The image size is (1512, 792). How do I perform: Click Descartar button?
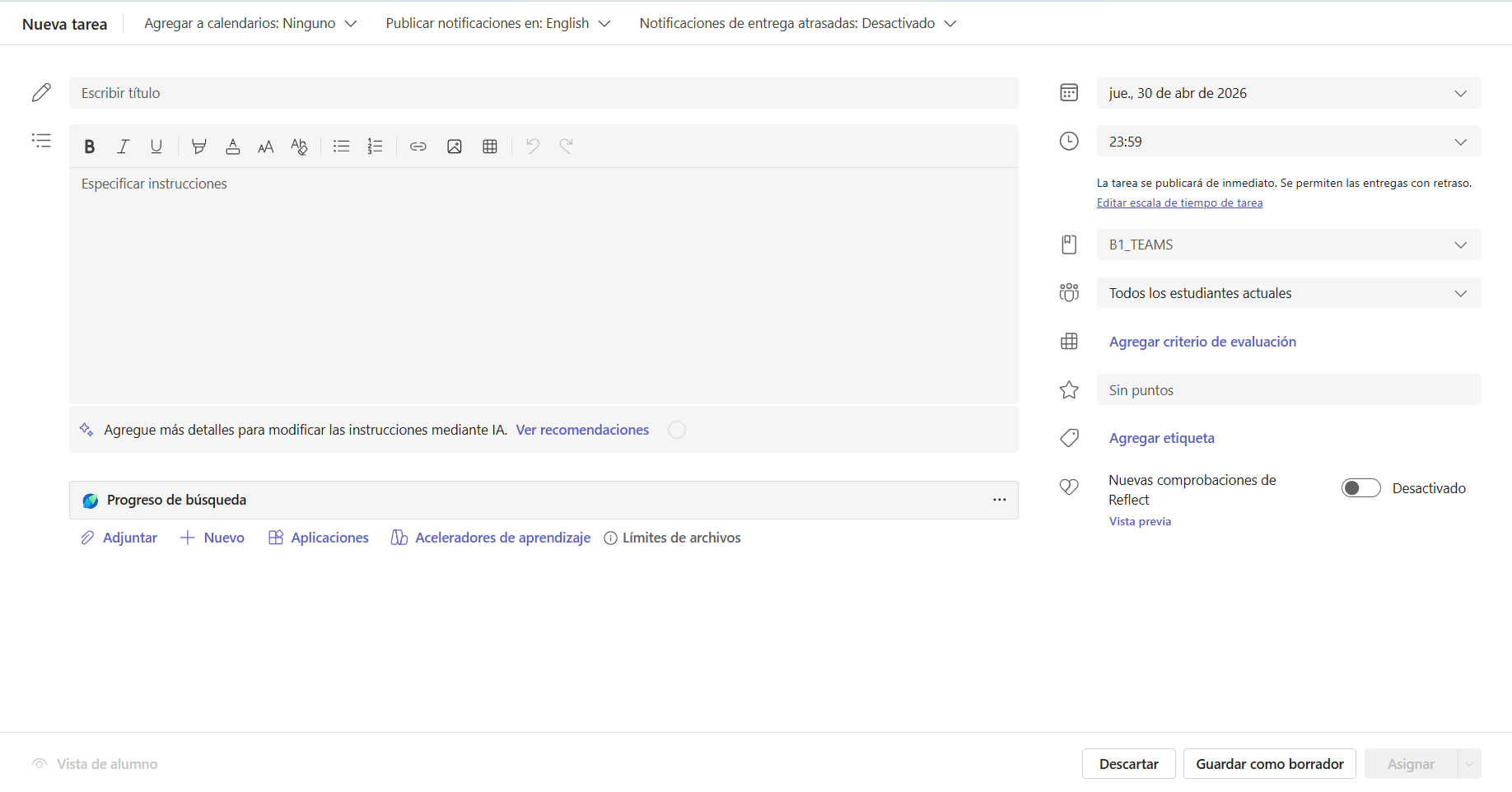1128,764
